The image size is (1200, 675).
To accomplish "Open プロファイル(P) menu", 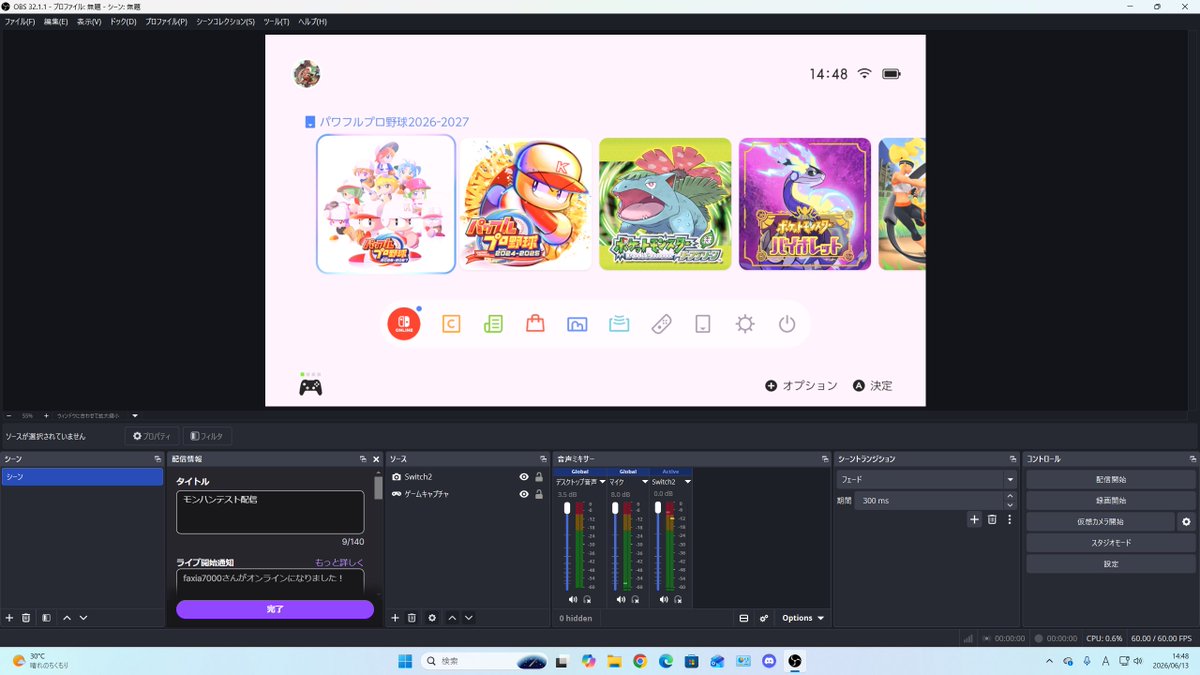I will pyautogui.click(x=166, y=21).
